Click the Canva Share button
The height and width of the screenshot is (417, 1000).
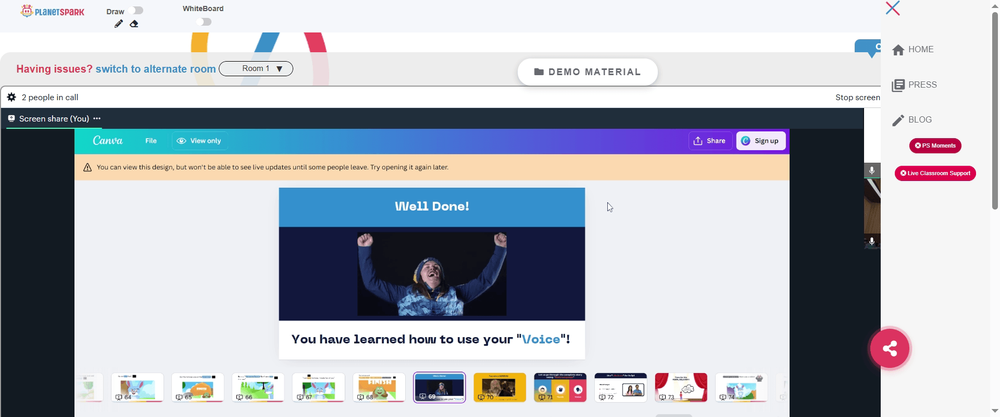point(710,141)
